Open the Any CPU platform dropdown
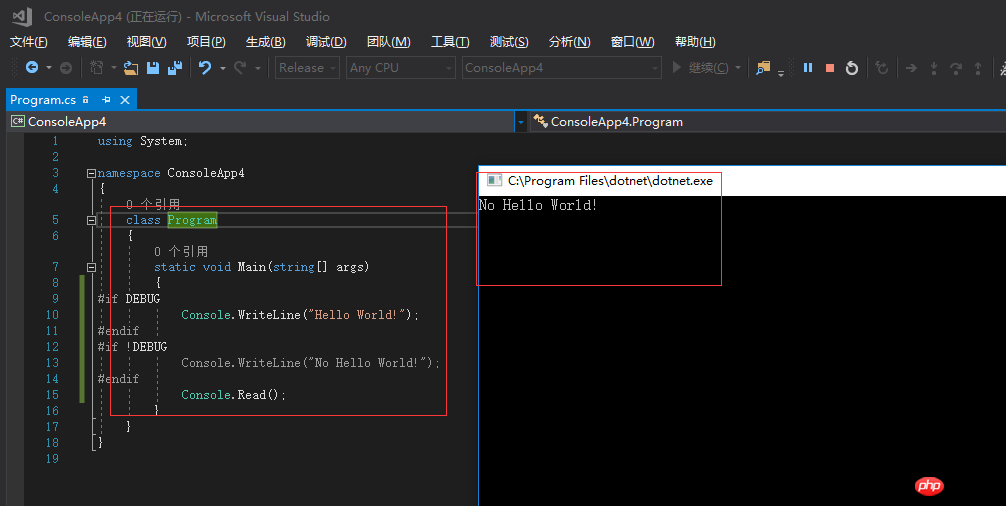 401,67
